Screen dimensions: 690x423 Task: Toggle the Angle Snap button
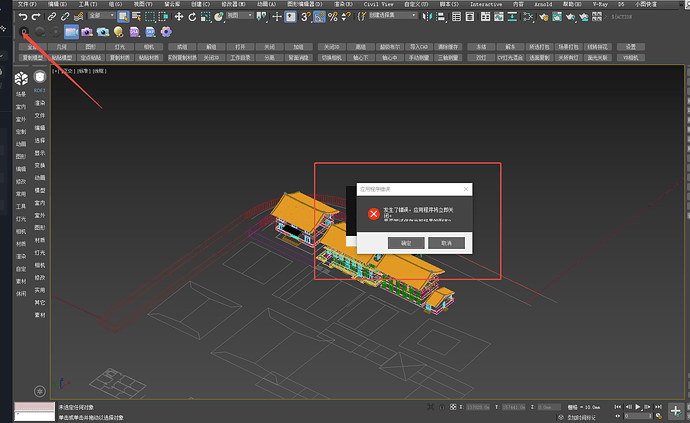pos(319,17)
